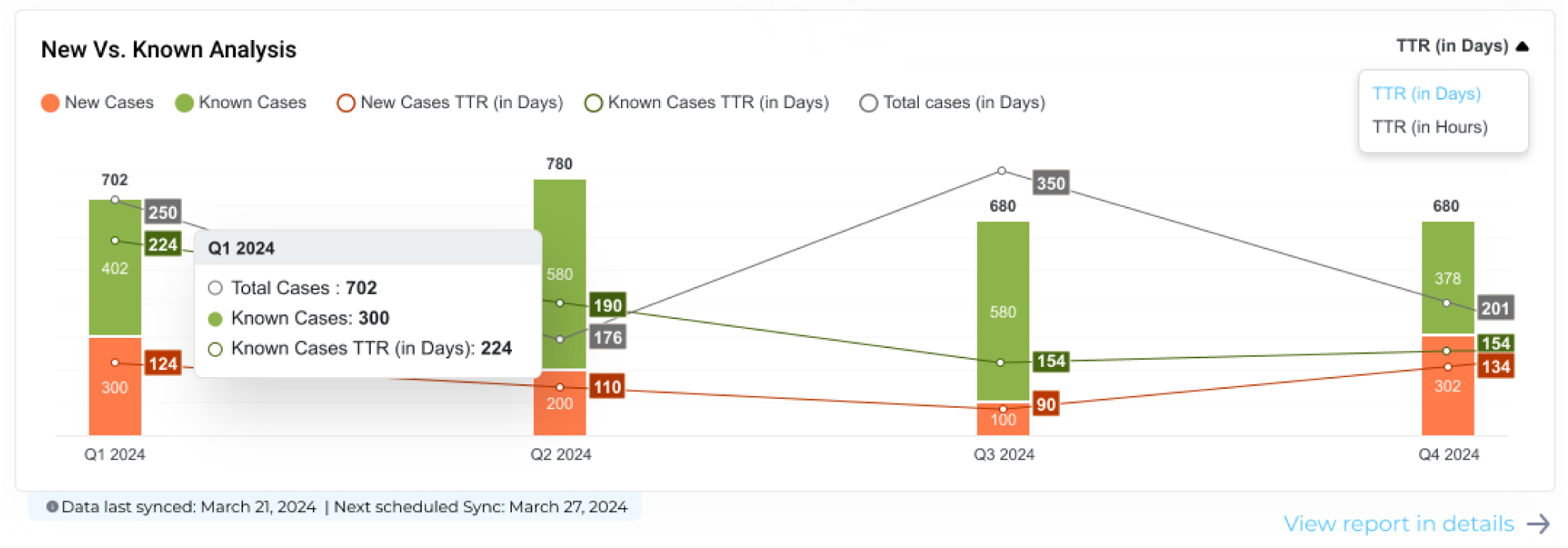
Task: Click the orange New Cases legend circle
Action: coord(49,102)
